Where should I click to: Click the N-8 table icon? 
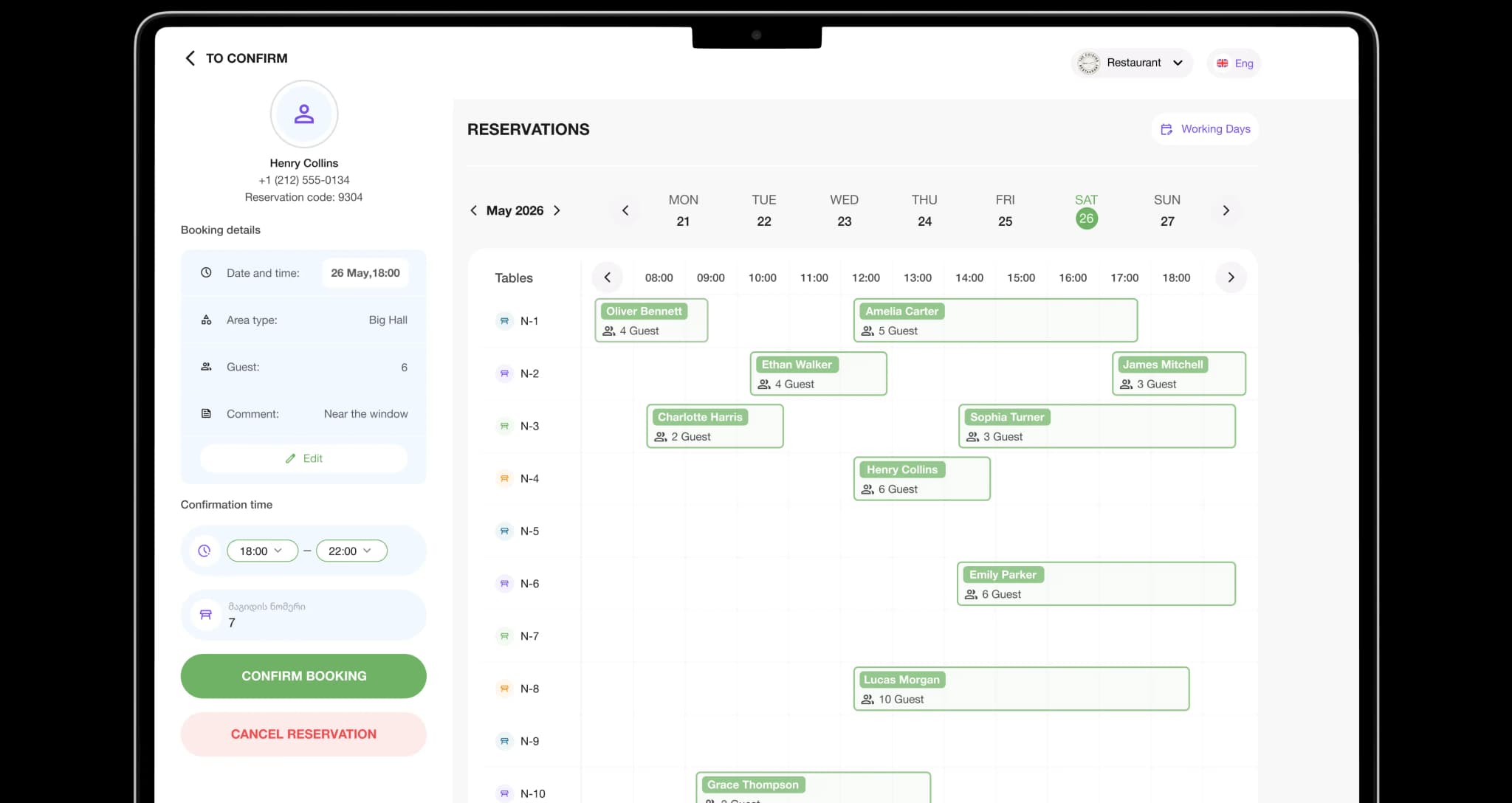point(504,689)
